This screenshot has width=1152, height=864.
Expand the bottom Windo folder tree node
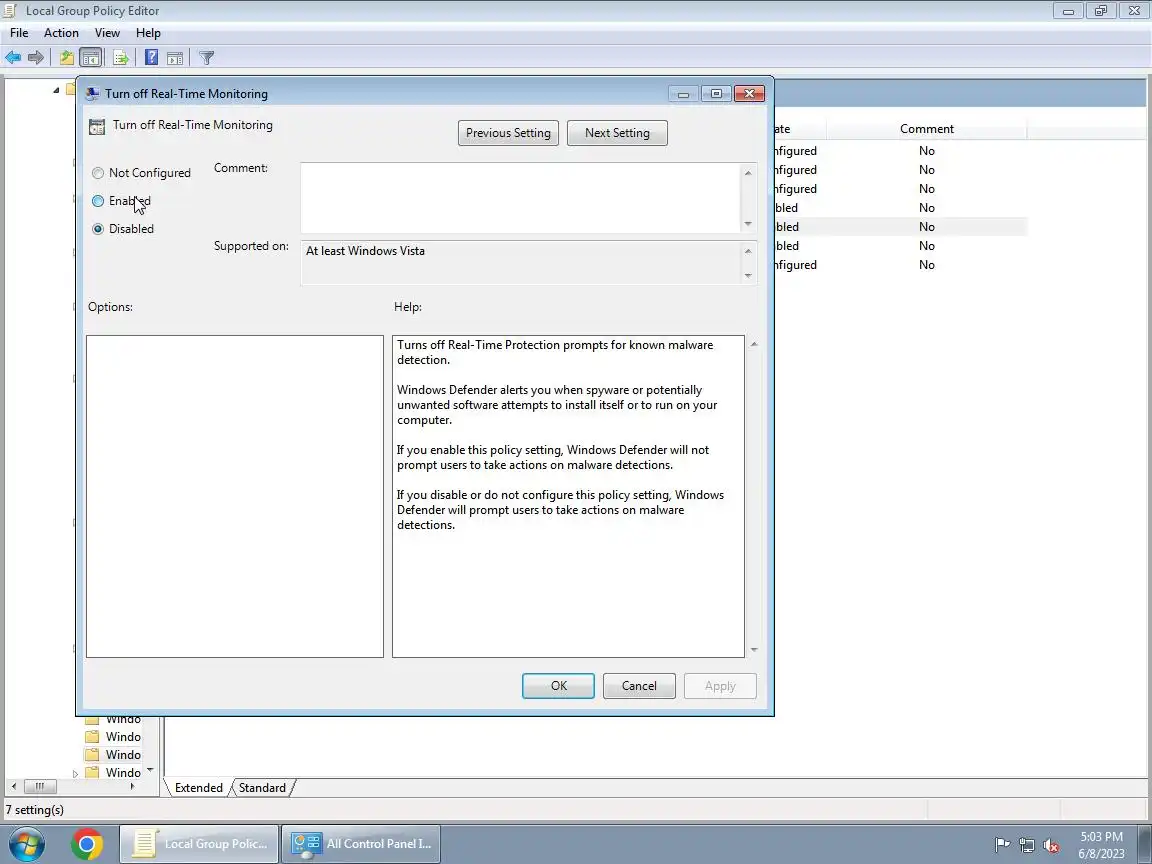point(75,774)
